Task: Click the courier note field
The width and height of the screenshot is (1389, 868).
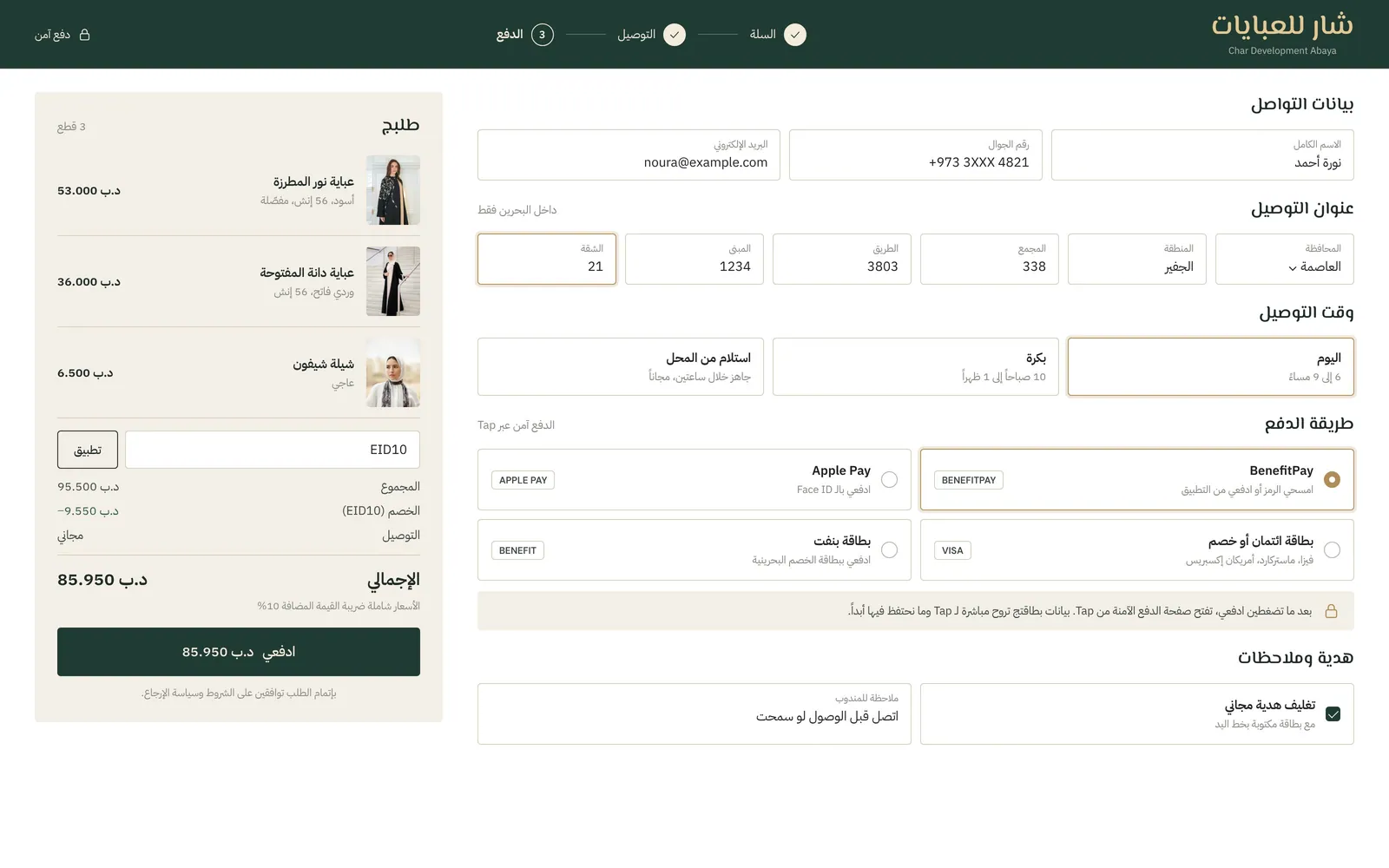Action: coord(694,713)
